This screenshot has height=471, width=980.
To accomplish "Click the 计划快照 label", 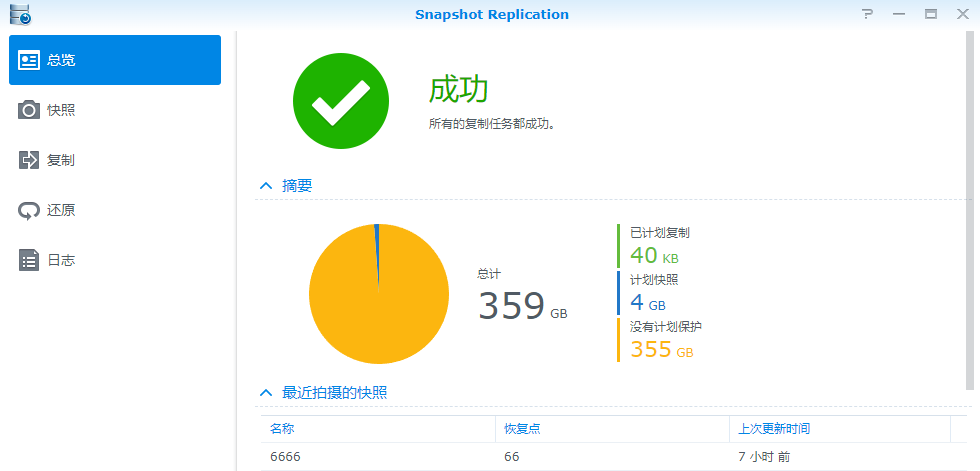I will pyautogui.click(x=654, y=280).
